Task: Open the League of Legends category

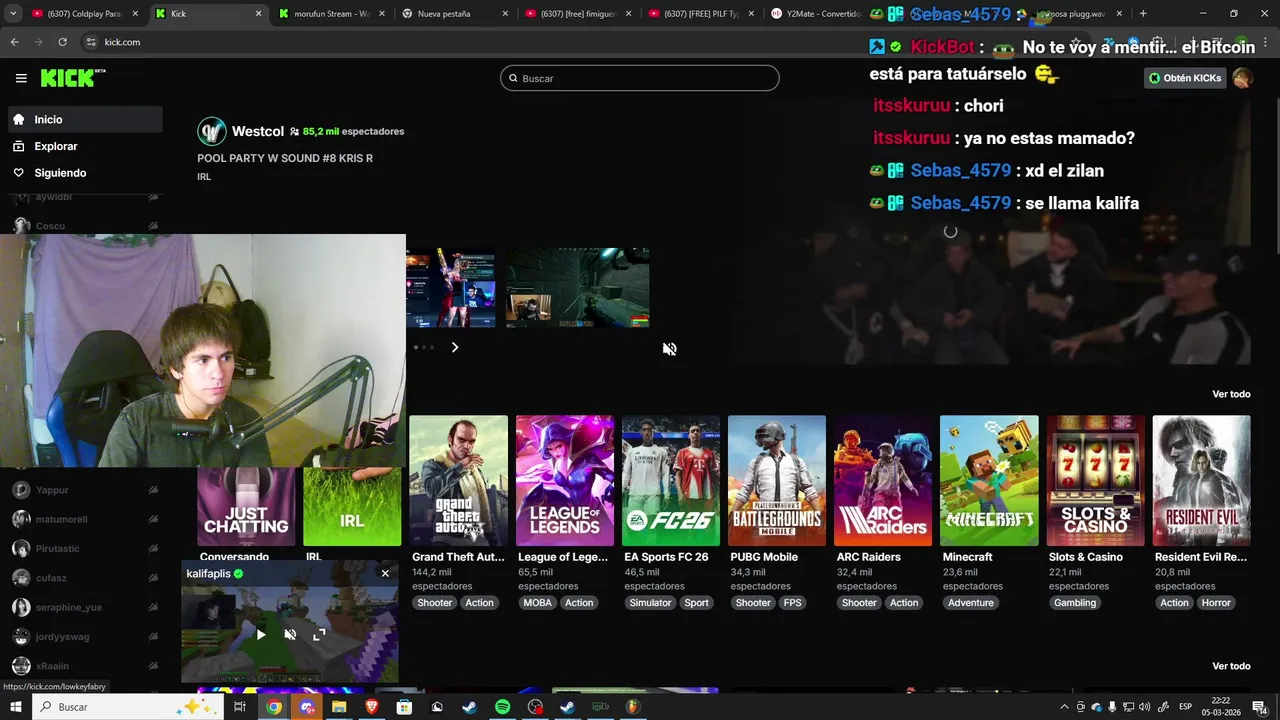Action: tap(564, 481)
